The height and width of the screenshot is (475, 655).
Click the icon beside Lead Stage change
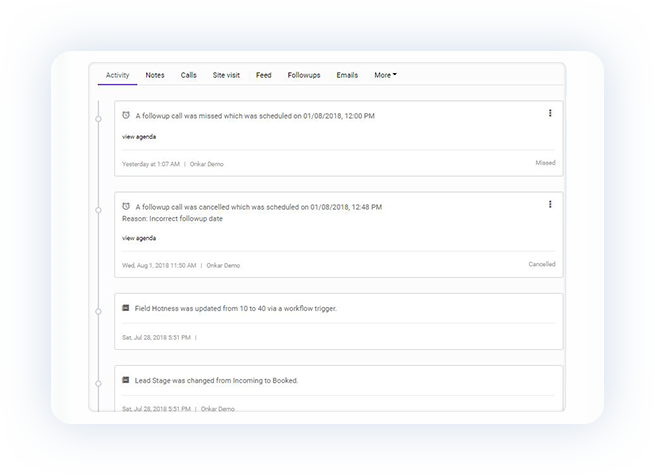point(125,380)
